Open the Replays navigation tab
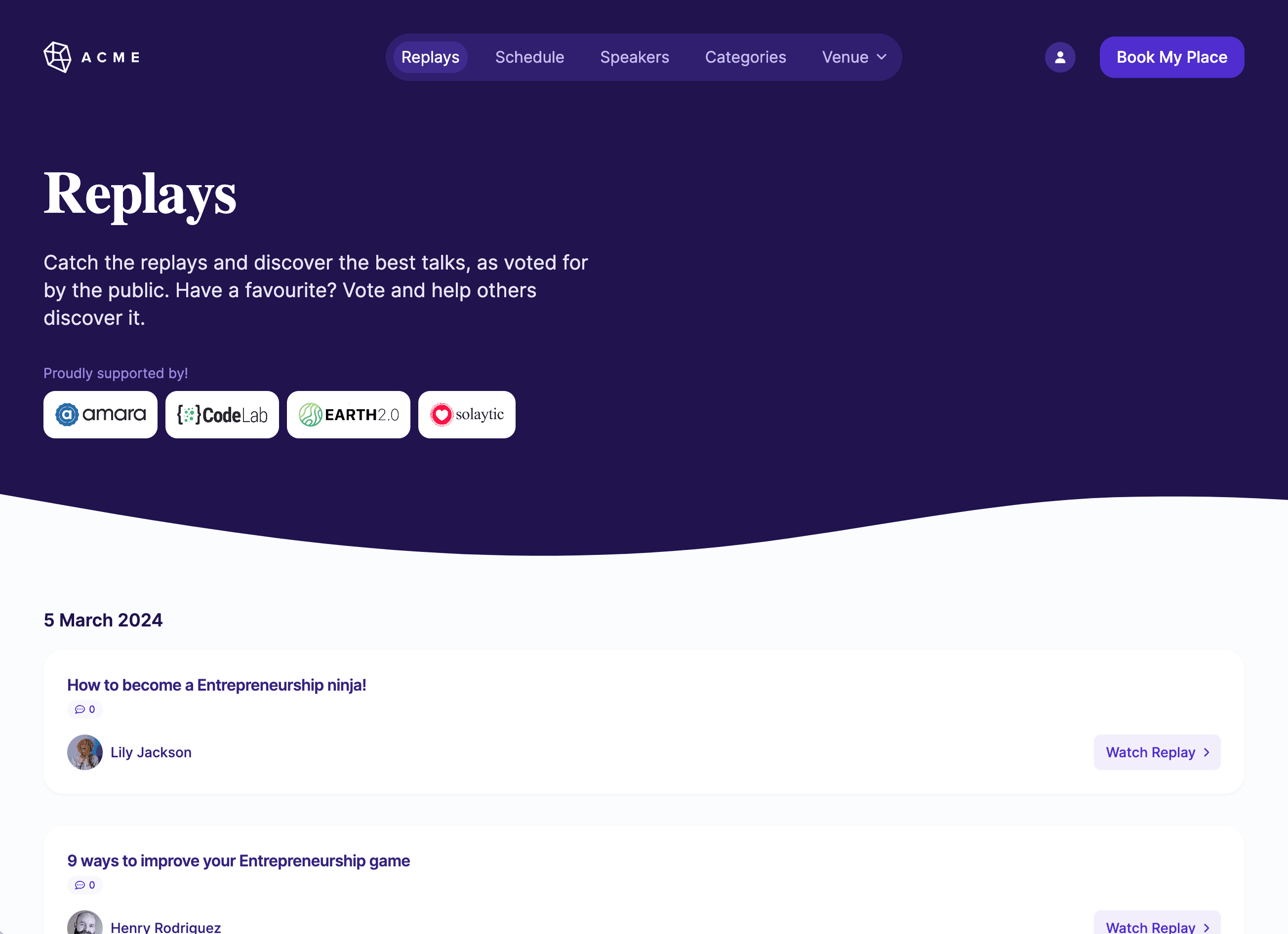 [430, 57]
